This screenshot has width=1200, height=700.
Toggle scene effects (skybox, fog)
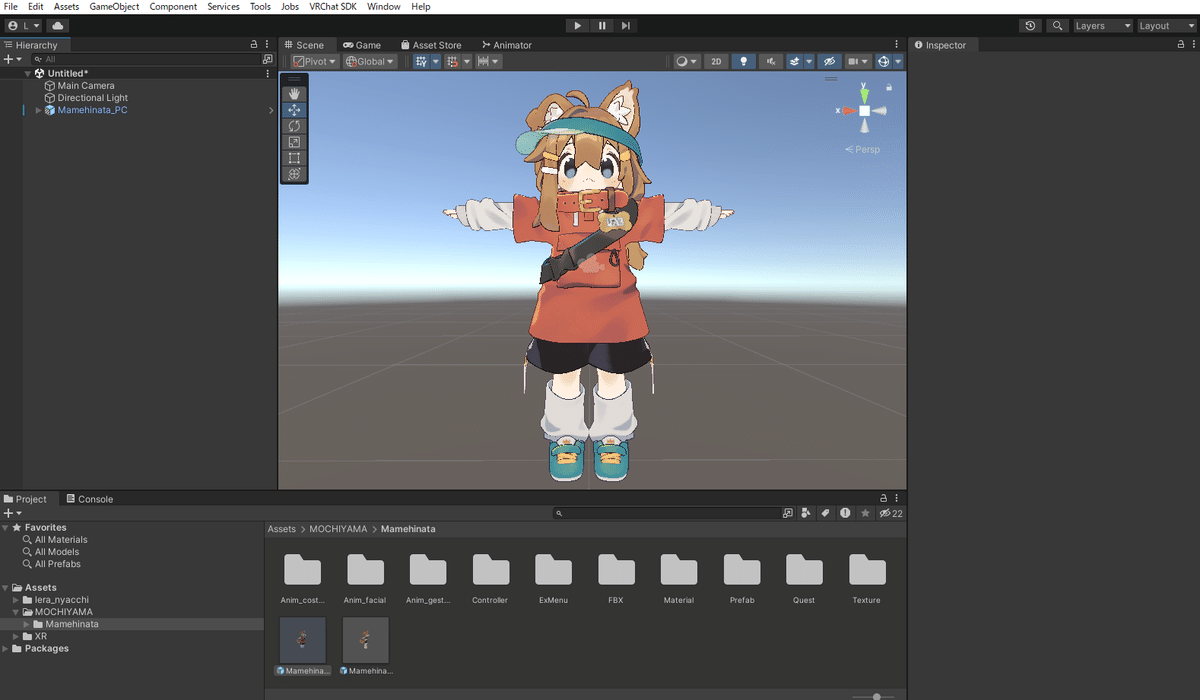pos(794,61)
